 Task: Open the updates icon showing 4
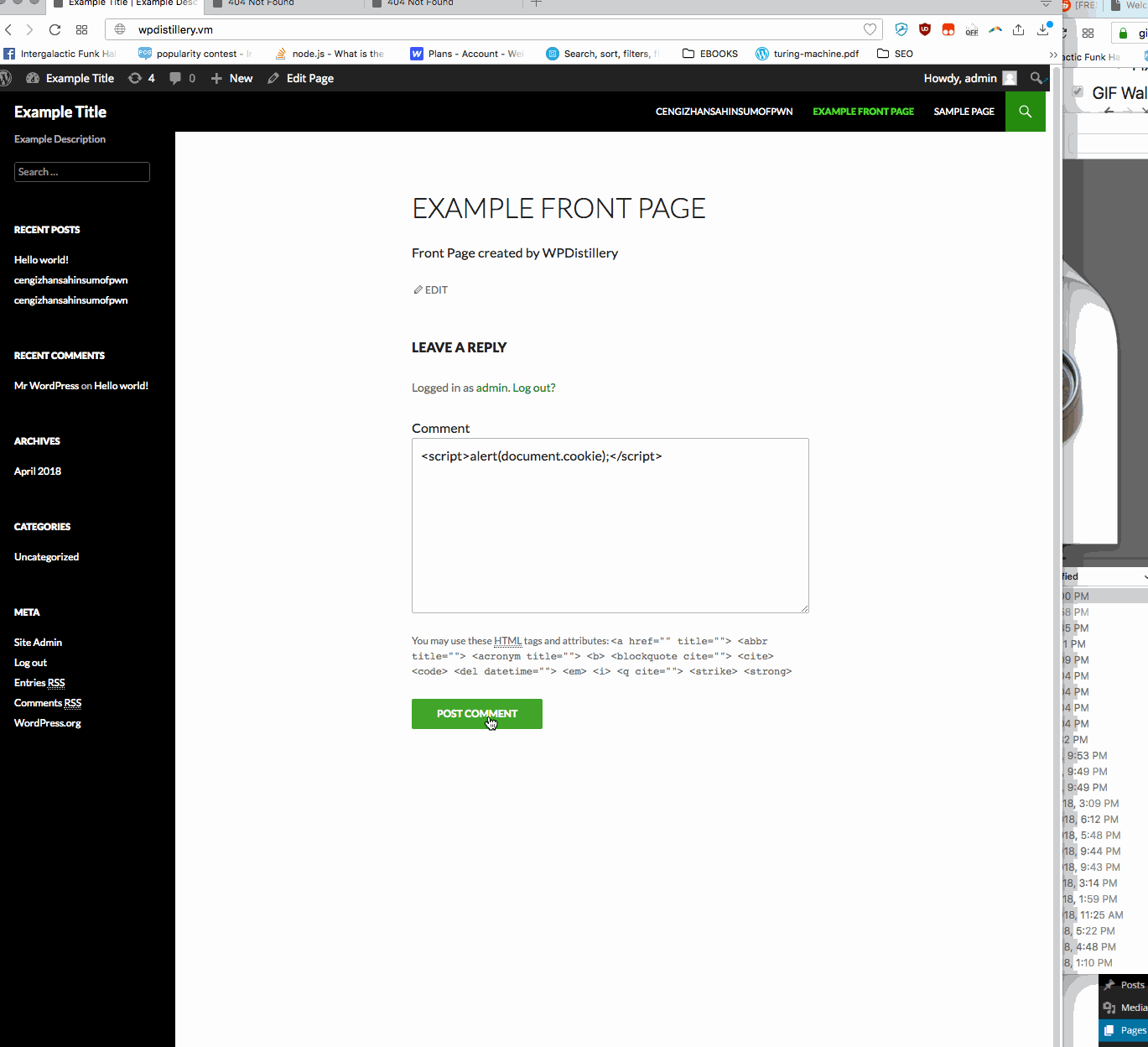click(142, 78)
